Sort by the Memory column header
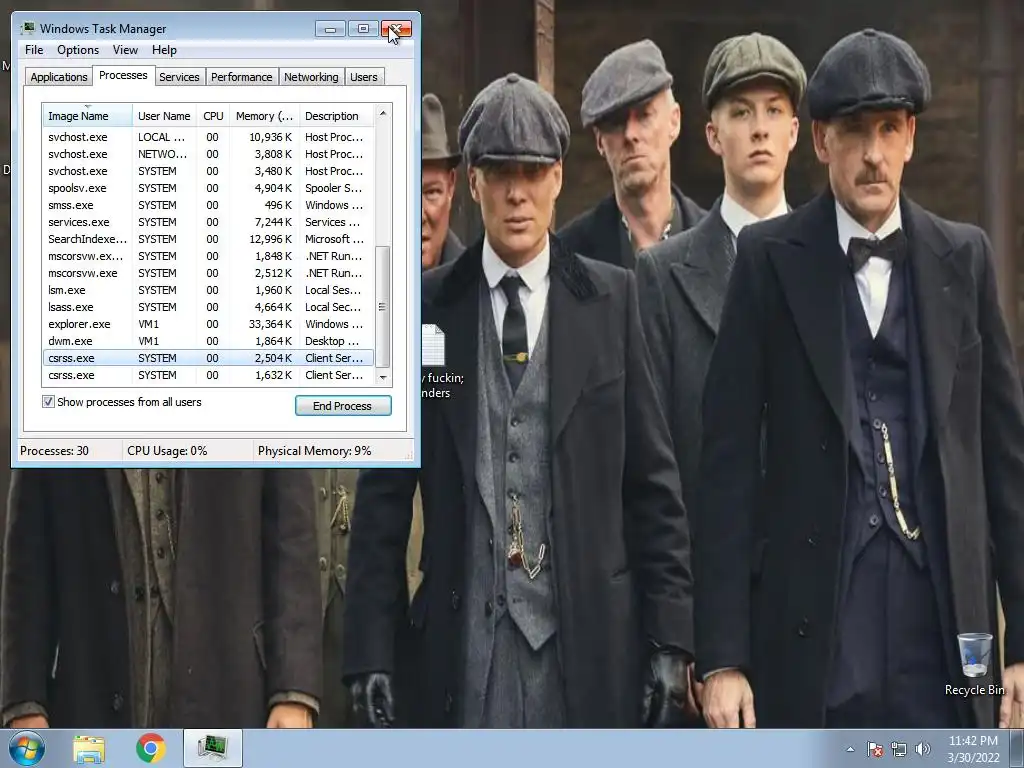Image resolution: width=1024 pixels, height=768 pixels. (x=264, y=116)
